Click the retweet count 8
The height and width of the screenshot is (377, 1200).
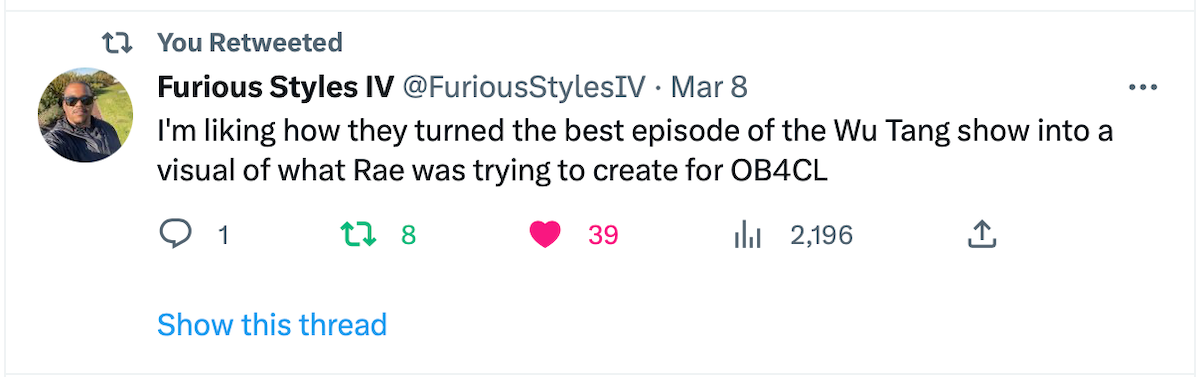[408, 236]
